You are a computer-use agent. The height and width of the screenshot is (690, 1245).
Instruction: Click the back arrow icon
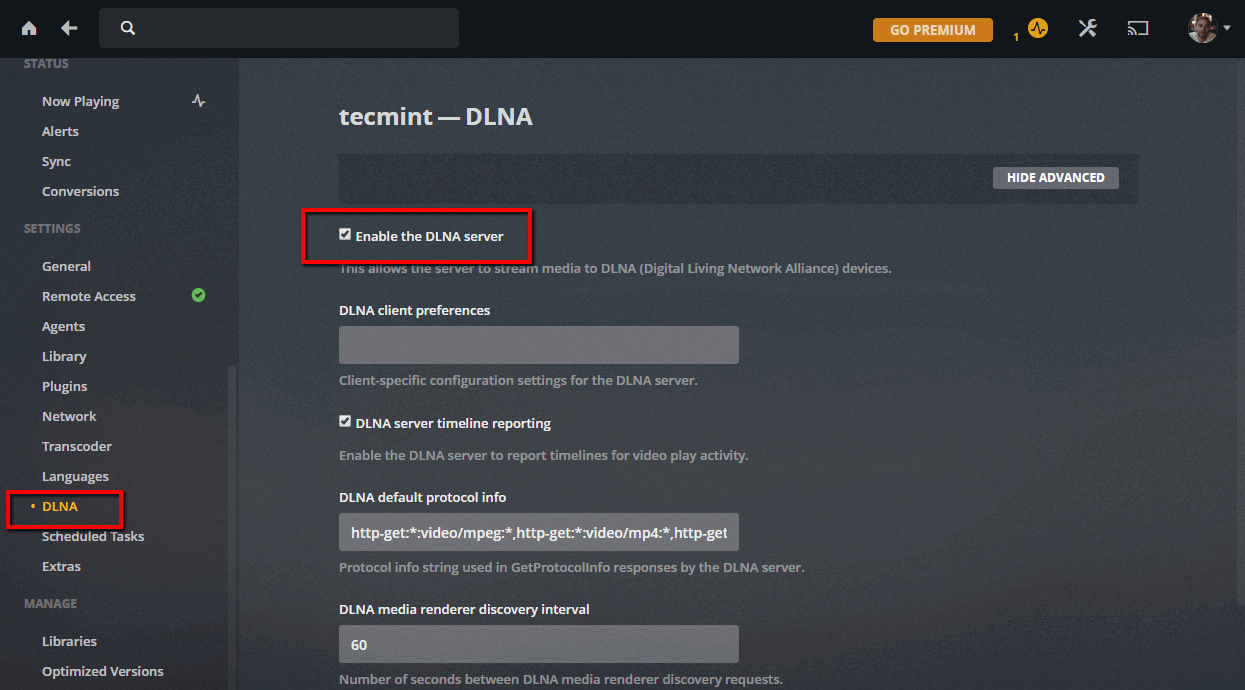click(x=69, y=29)
